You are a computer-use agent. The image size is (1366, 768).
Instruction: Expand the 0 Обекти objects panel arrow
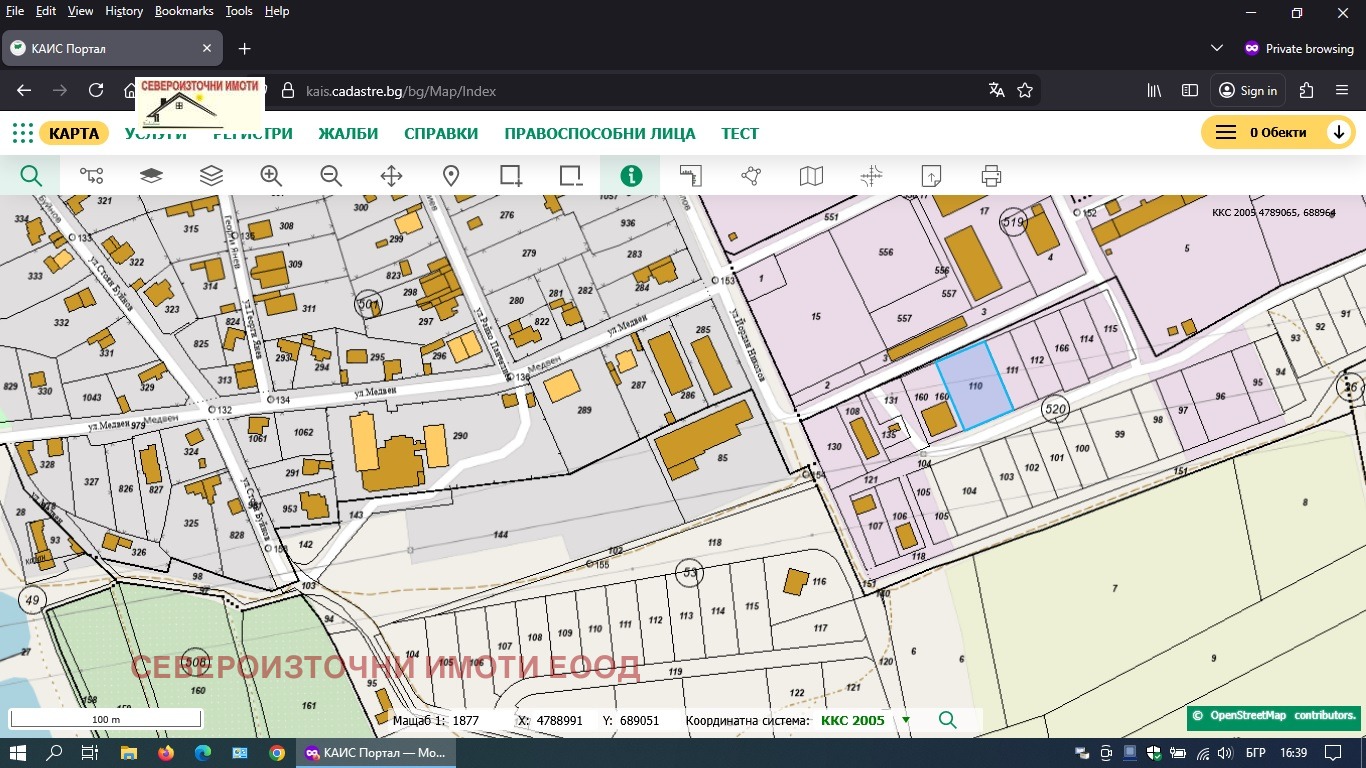tap(1338, 133)
